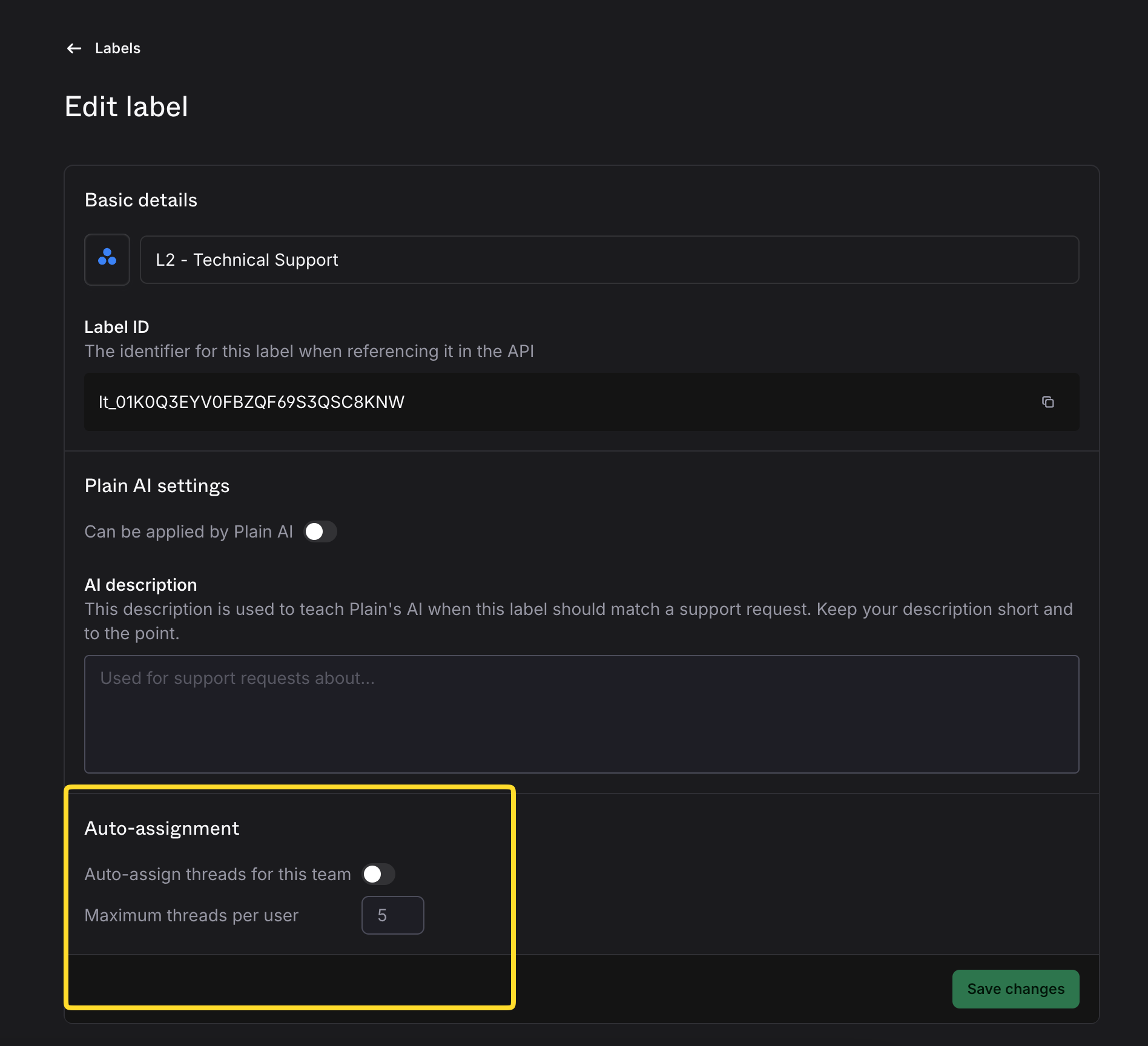Screen dimensions: 1148x1046
Task: Enable the 'Can be applied by Plain AI' toggle
Action: 320,531
